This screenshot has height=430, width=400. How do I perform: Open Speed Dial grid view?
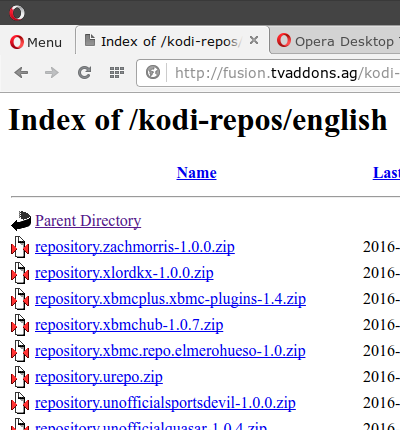pyautogui.click(x=117, y=72)
